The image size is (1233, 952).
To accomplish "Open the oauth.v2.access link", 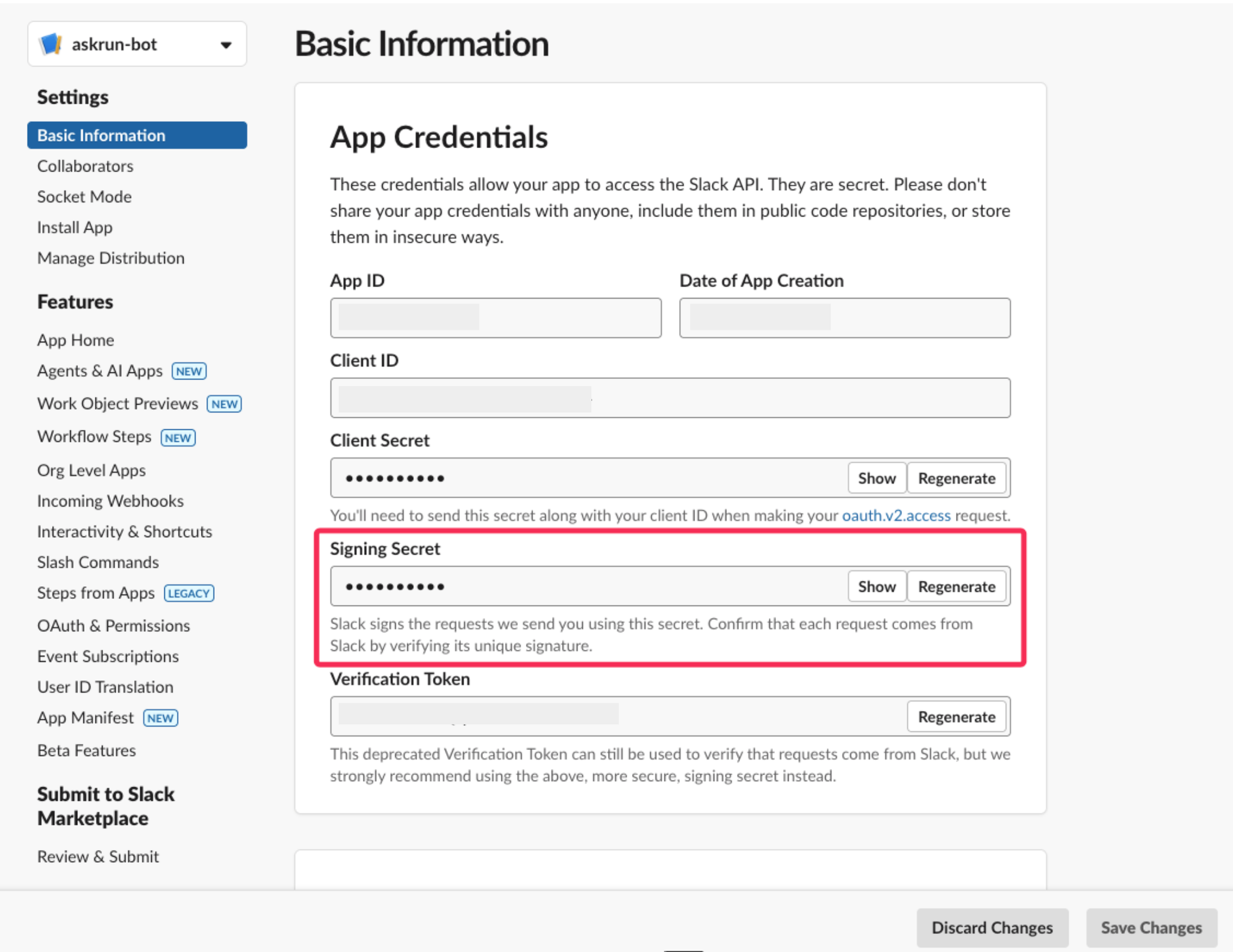I will point(896,516).
